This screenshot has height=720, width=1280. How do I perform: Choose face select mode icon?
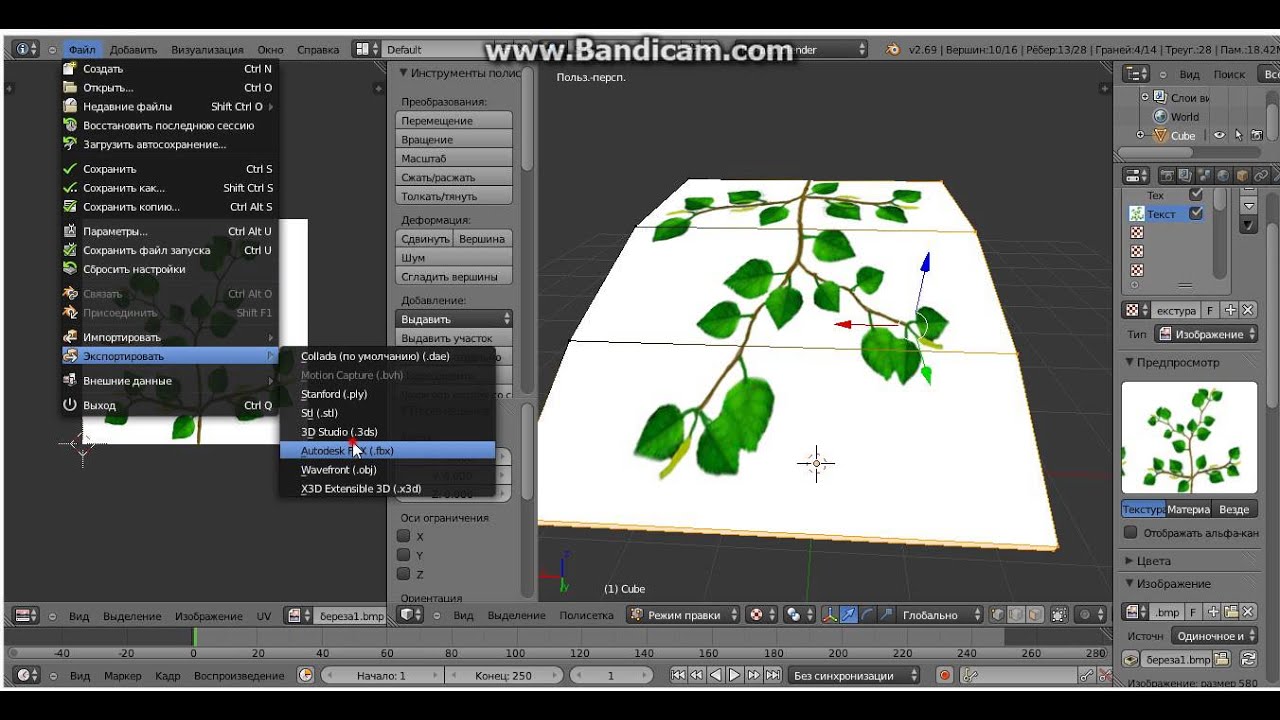[x=1035, y=614]
